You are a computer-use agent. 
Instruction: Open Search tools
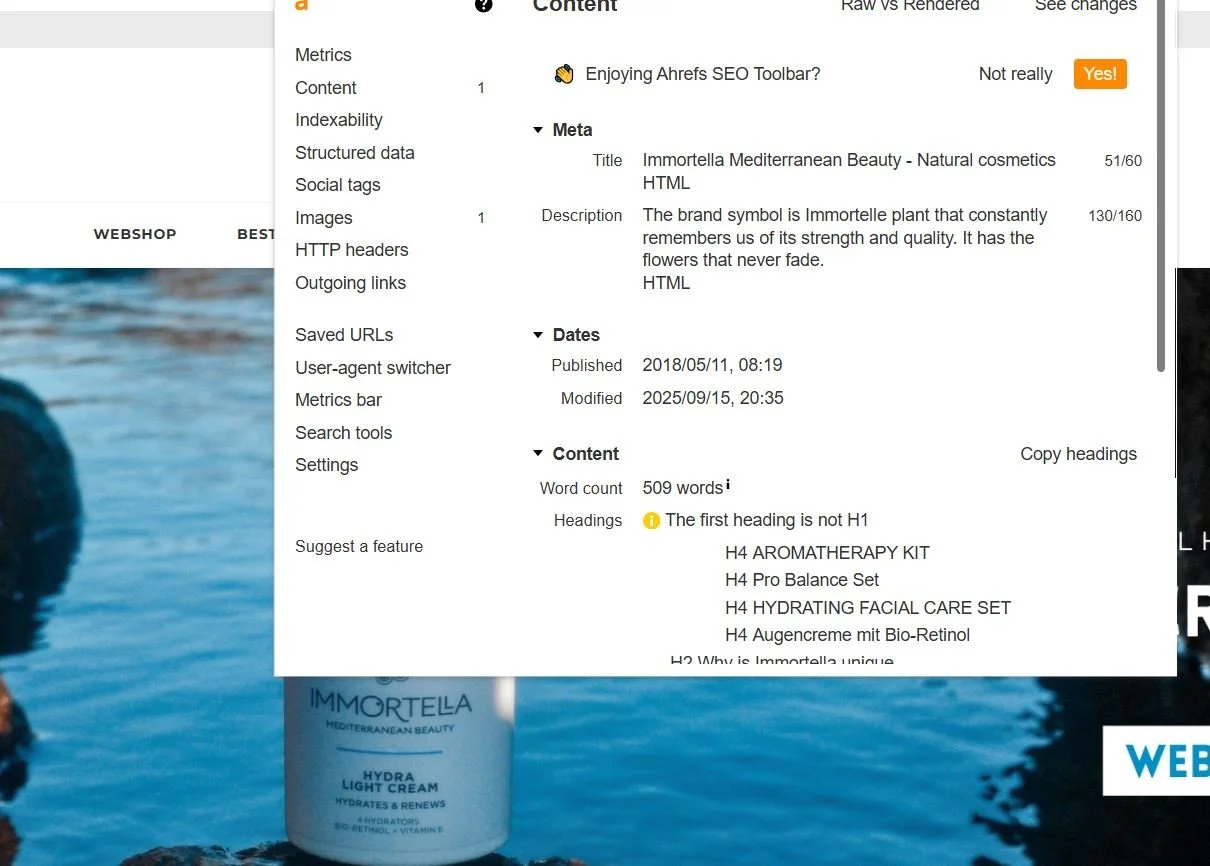[x=344, y=433]
